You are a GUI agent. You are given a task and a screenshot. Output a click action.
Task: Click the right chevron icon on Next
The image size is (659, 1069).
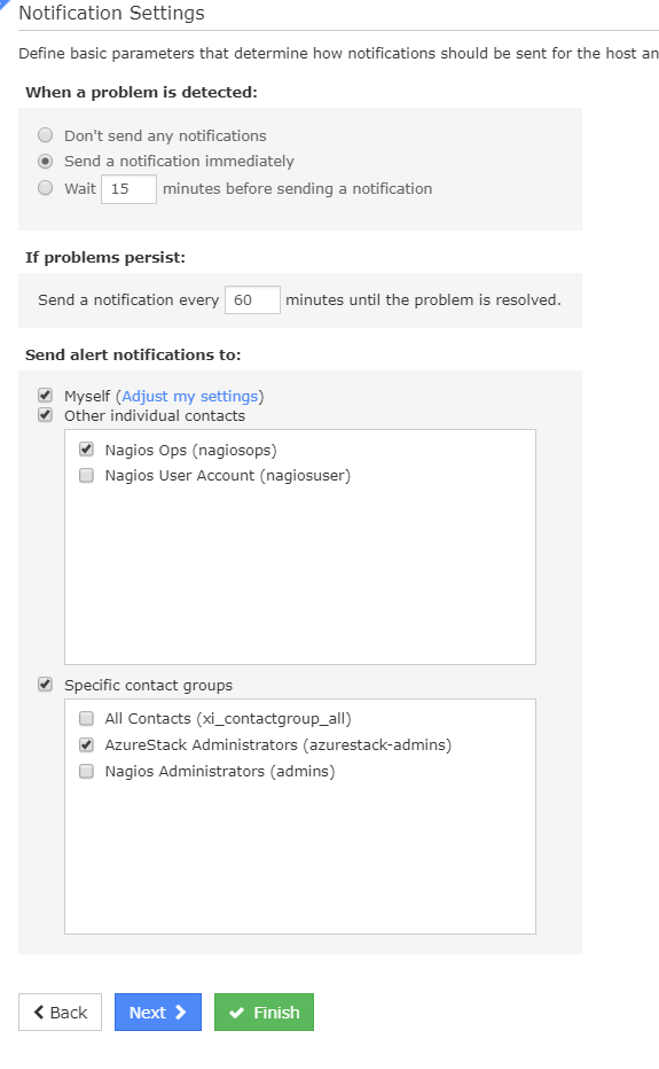[x=181, y=1012]
